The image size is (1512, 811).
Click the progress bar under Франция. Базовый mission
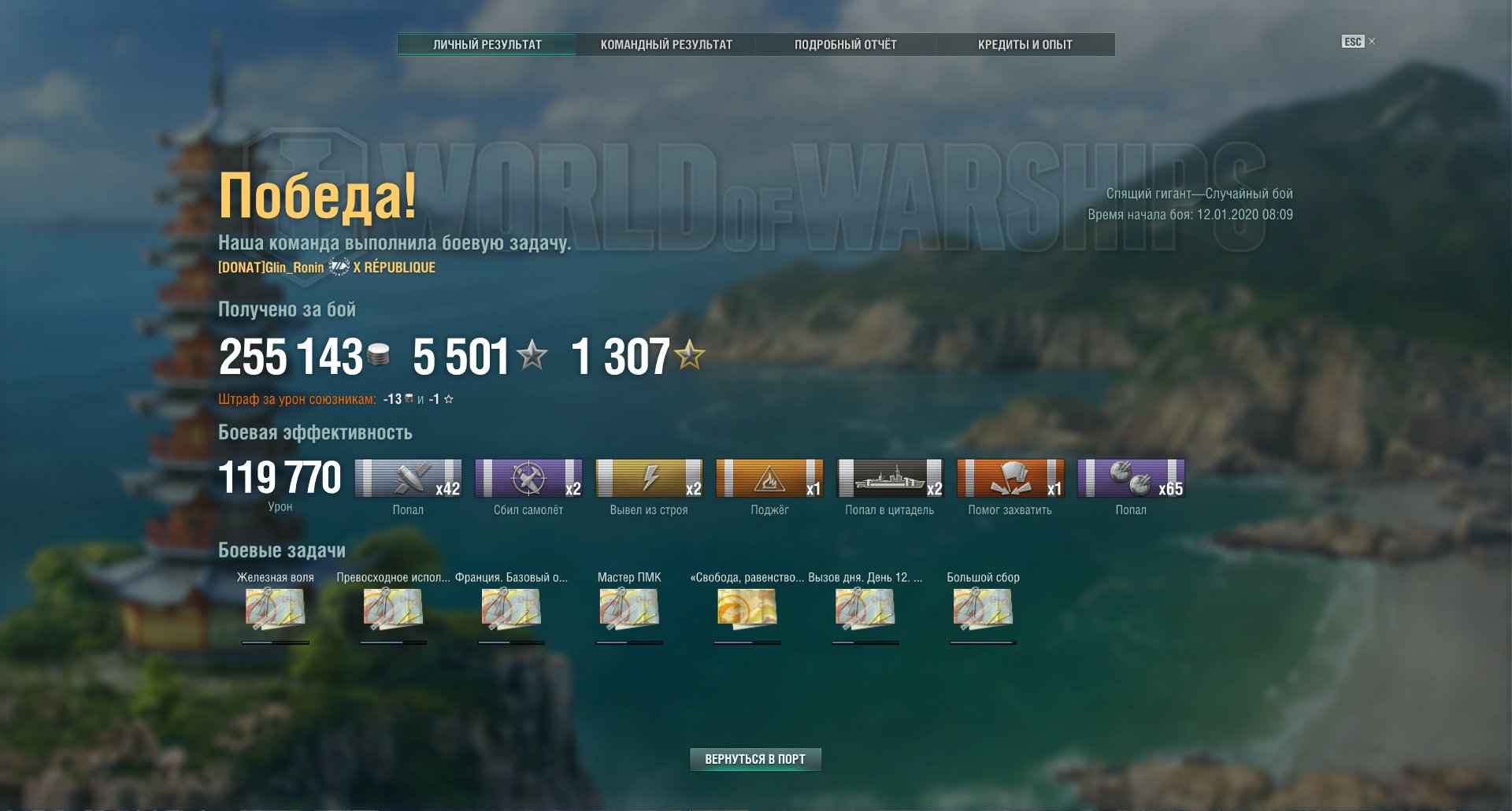(x=511, y=643)
